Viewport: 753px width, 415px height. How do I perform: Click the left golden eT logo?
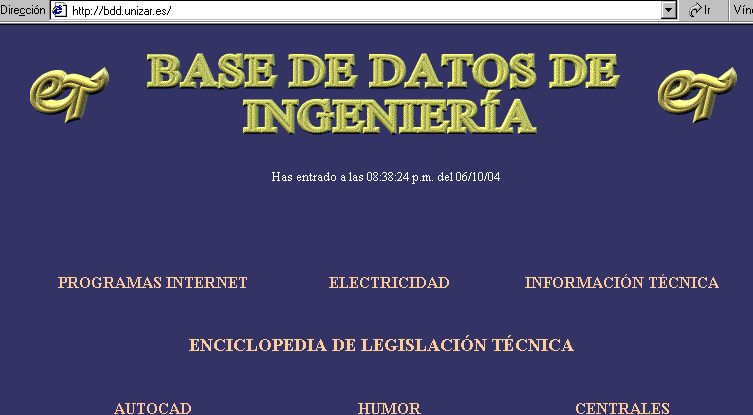coord(69,94)
